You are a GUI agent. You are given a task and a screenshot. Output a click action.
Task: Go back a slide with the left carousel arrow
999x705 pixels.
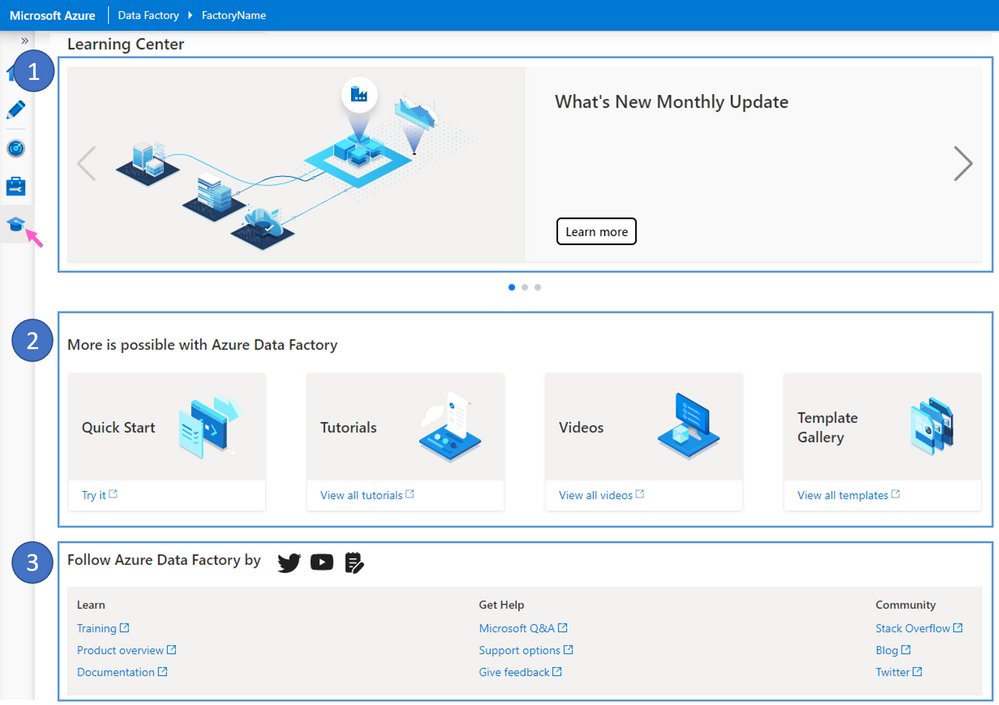(x=87, y=163)
